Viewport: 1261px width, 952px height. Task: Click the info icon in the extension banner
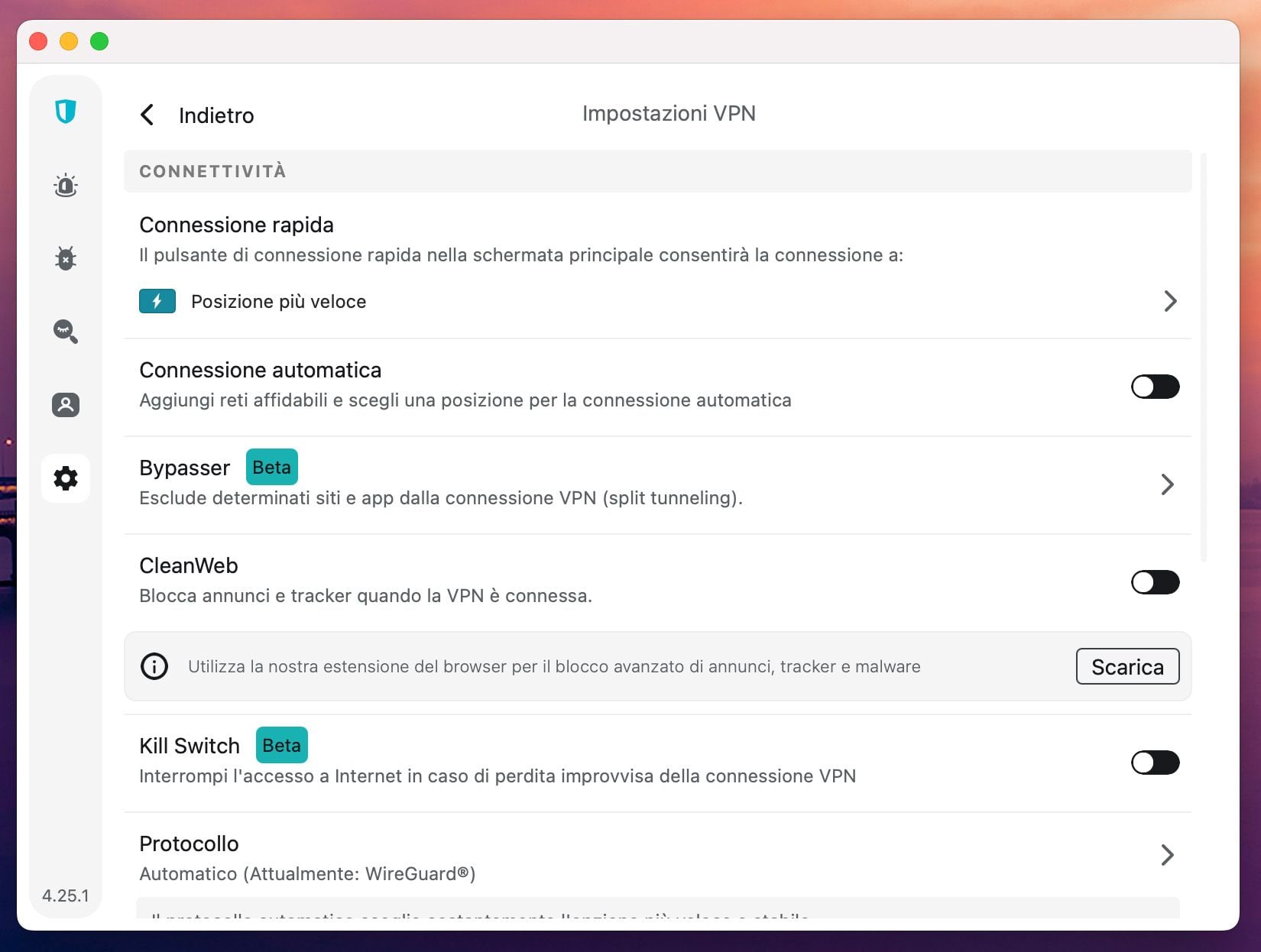154,666
